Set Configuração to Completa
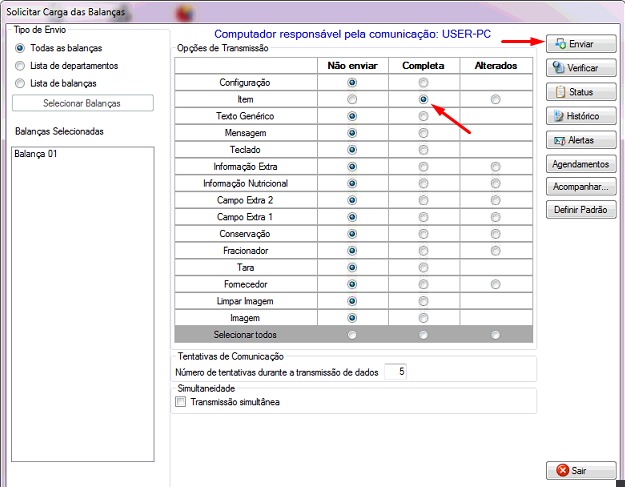Viewport: 625px width, 487px height. [x=423, y=82]
